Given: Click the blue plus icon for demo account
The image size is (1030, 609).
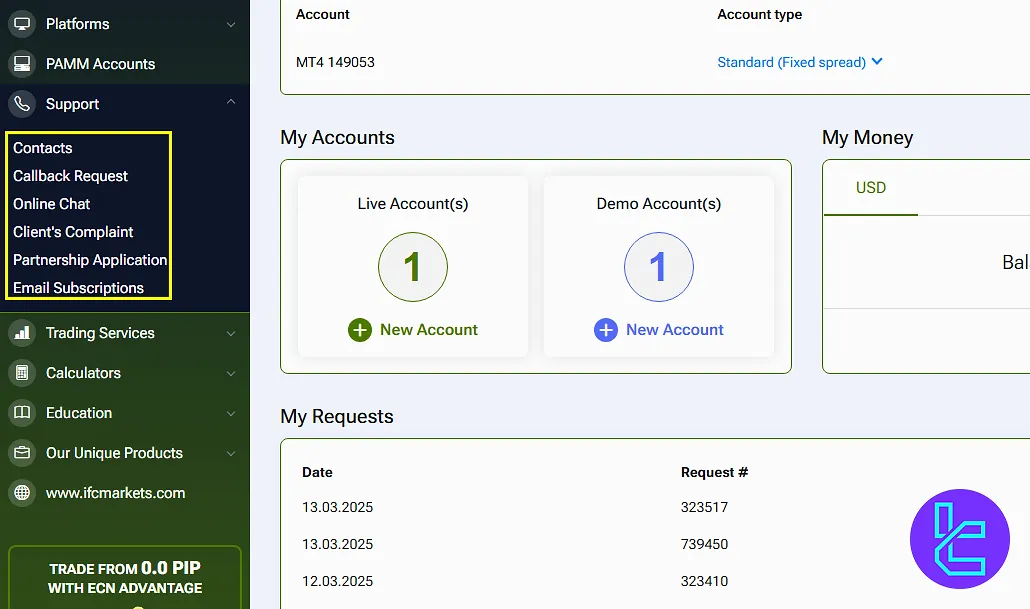Looking at the screenshot, I should tap(606, 330).
